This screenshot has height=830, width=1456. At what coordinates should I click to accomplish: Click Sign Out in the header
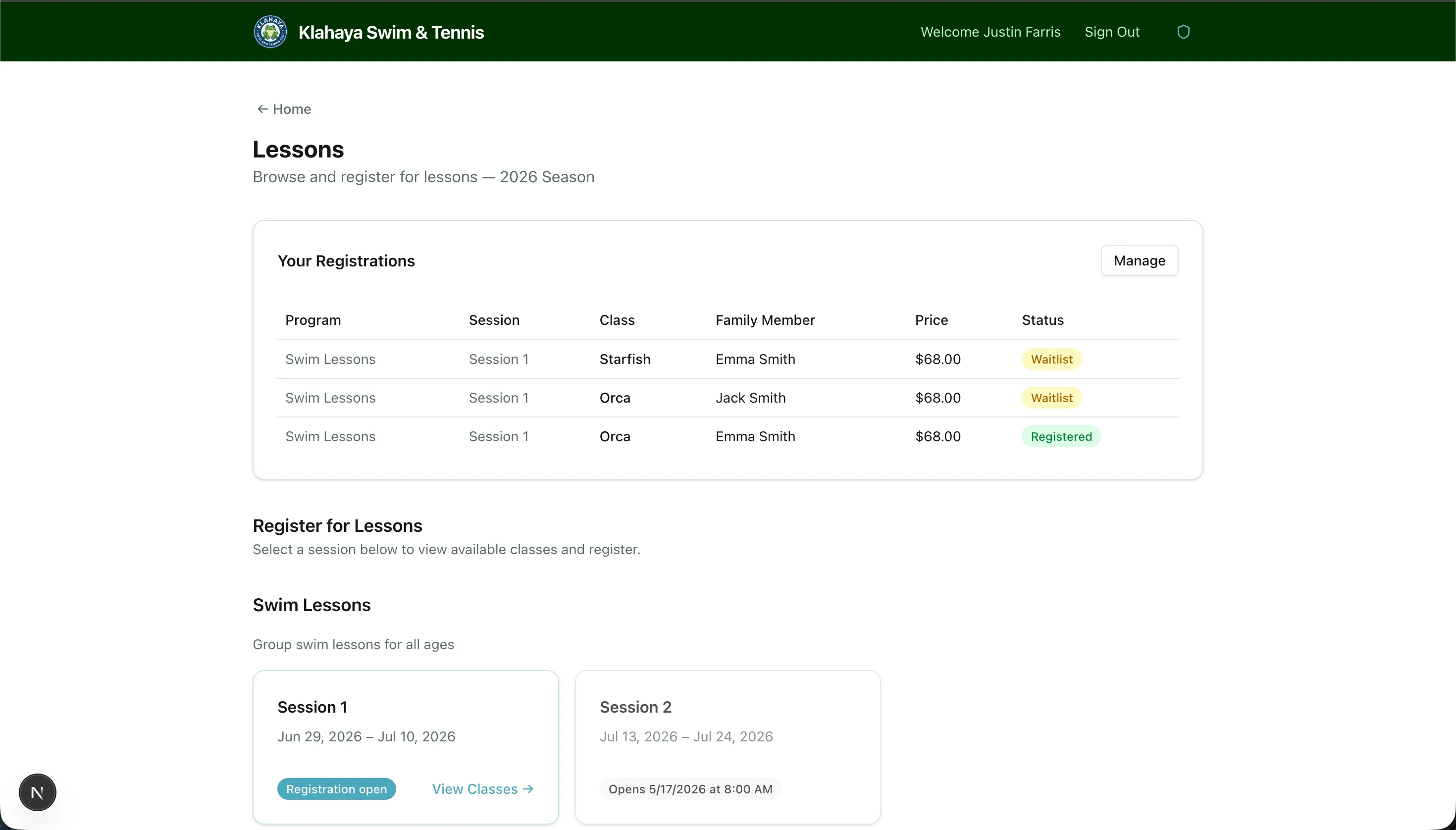1112,32
